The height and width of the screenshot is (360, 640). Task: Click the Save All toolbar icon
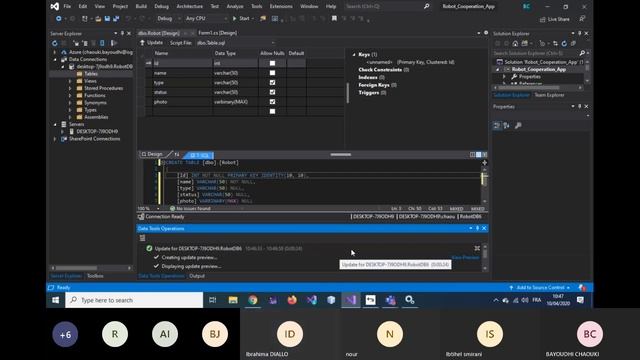pos(116,19)
